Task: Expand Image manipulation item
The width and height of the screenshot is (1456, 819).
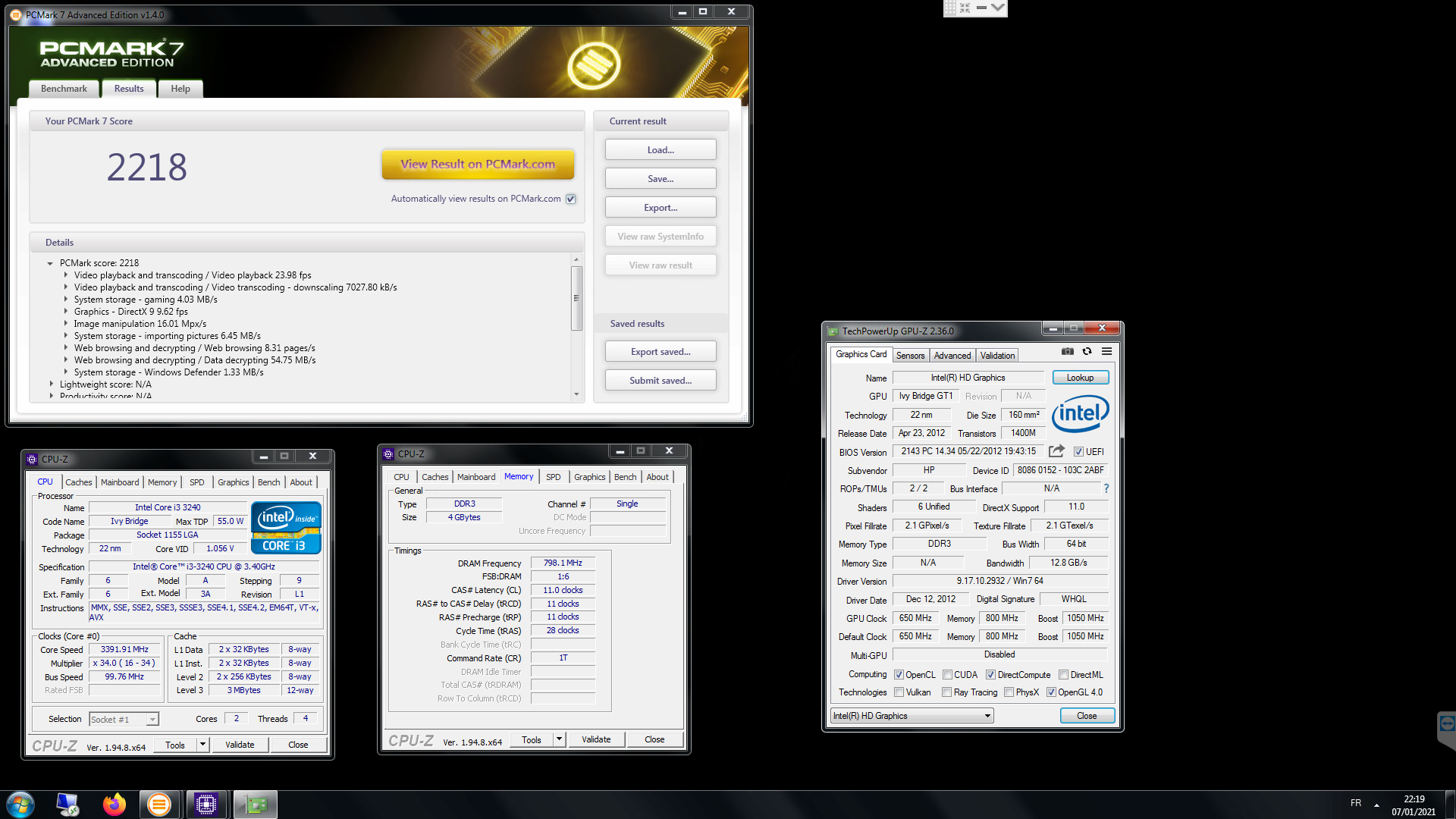Action: pos(65,324)
